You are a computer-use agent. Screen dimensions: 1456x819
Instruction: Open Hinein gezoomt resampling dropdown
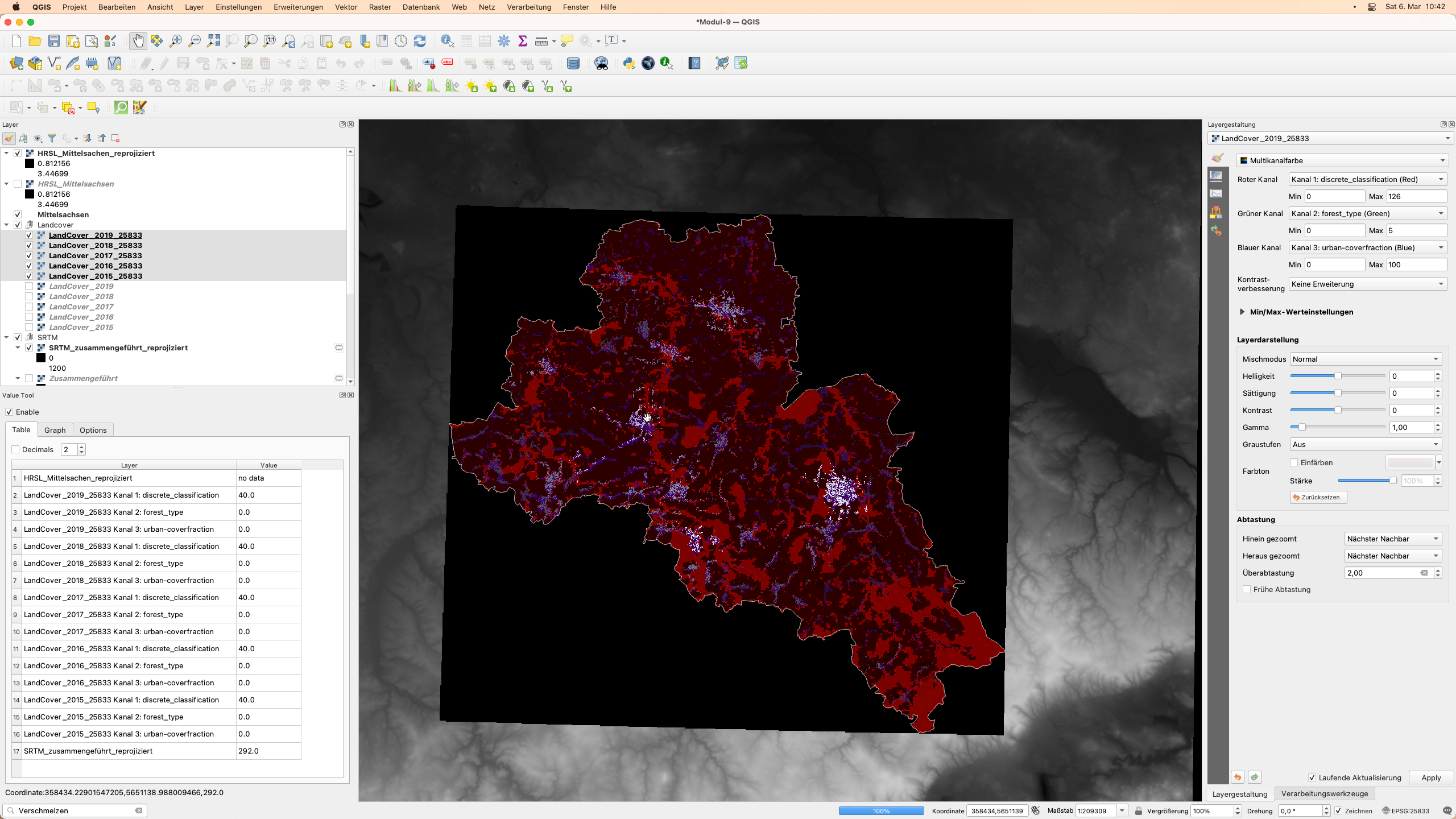[x=1393, y=539]
